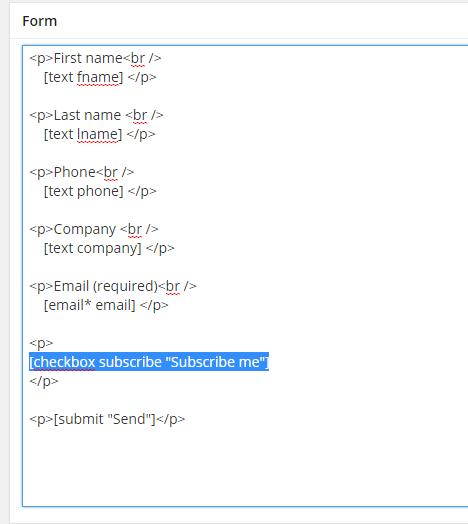The image size is (468, 524).
Task: Click the lone closing </p> below checkbox line
Action: click(43, 381)
